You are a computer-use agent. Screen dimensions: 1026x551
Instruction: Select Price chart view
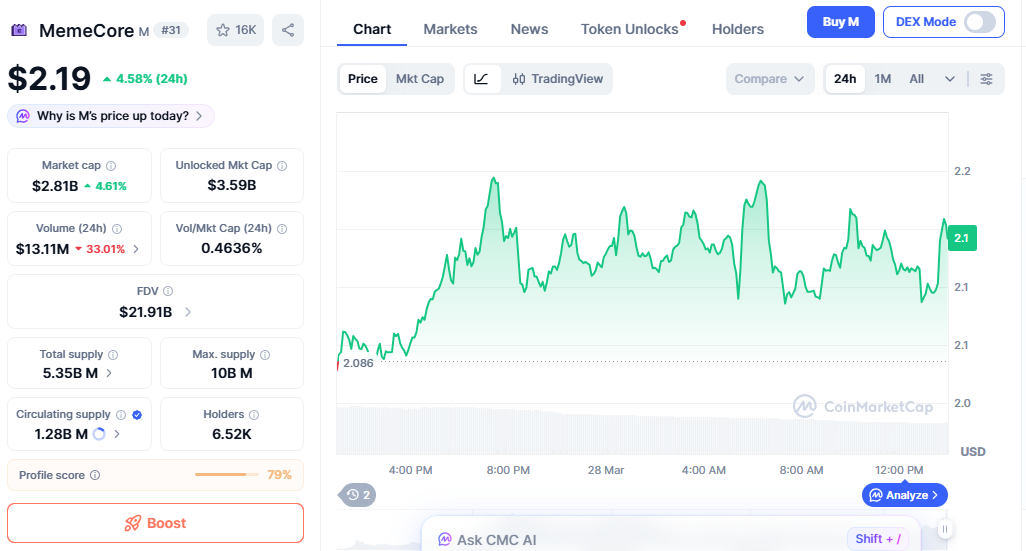click(363, 79)
